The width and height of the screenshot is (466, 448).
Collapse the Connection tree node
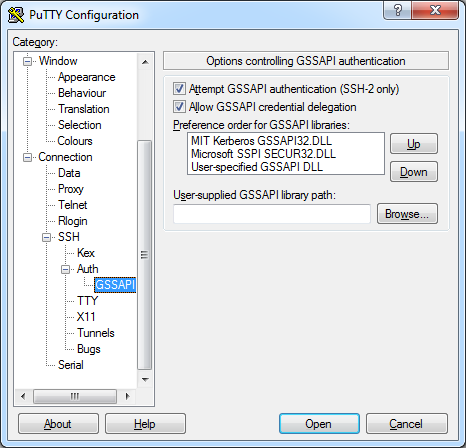click(27, 157)
